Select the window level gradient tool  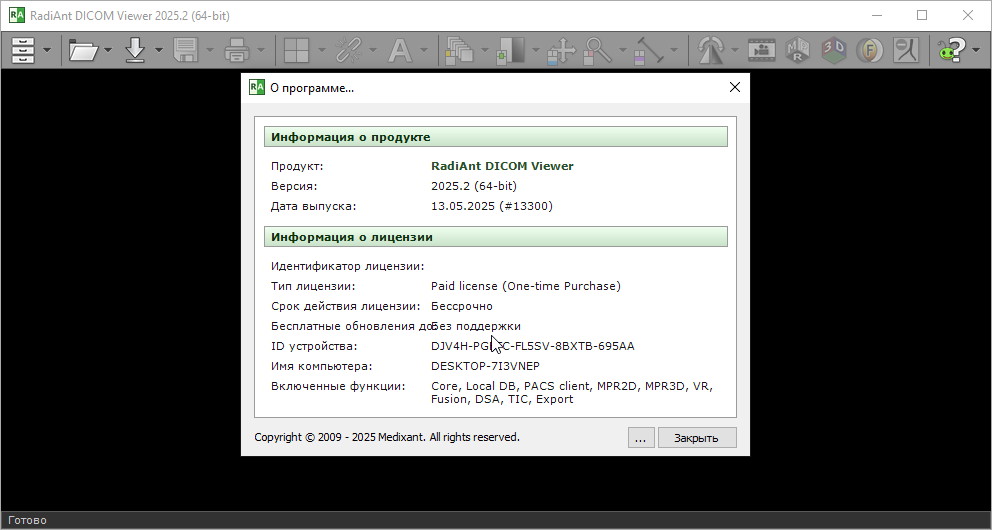click(x=511, y=50)
